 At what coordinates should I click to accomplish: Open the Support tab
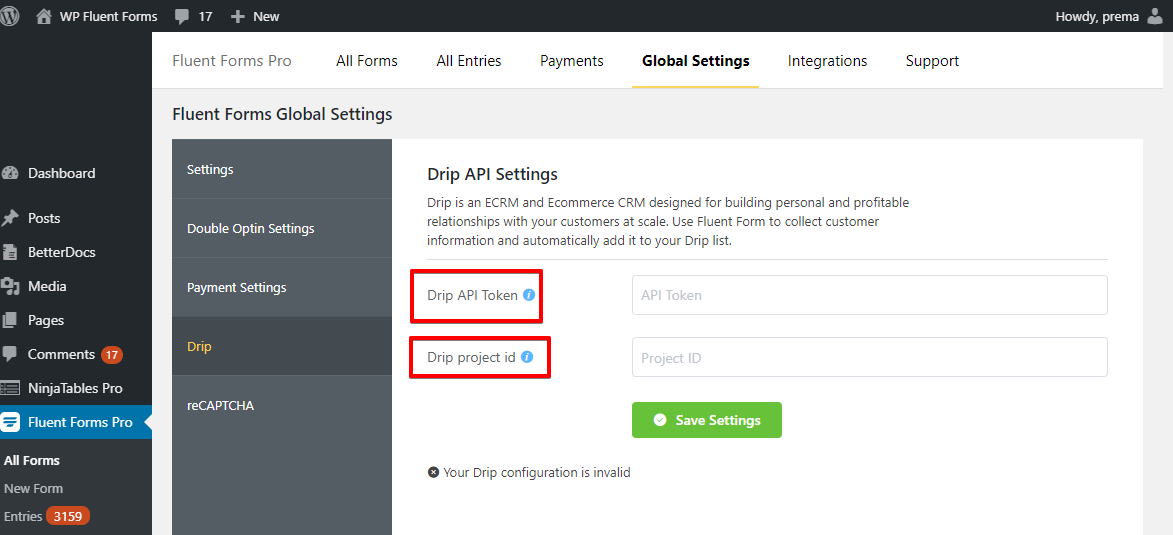click(x=932, y=61)
